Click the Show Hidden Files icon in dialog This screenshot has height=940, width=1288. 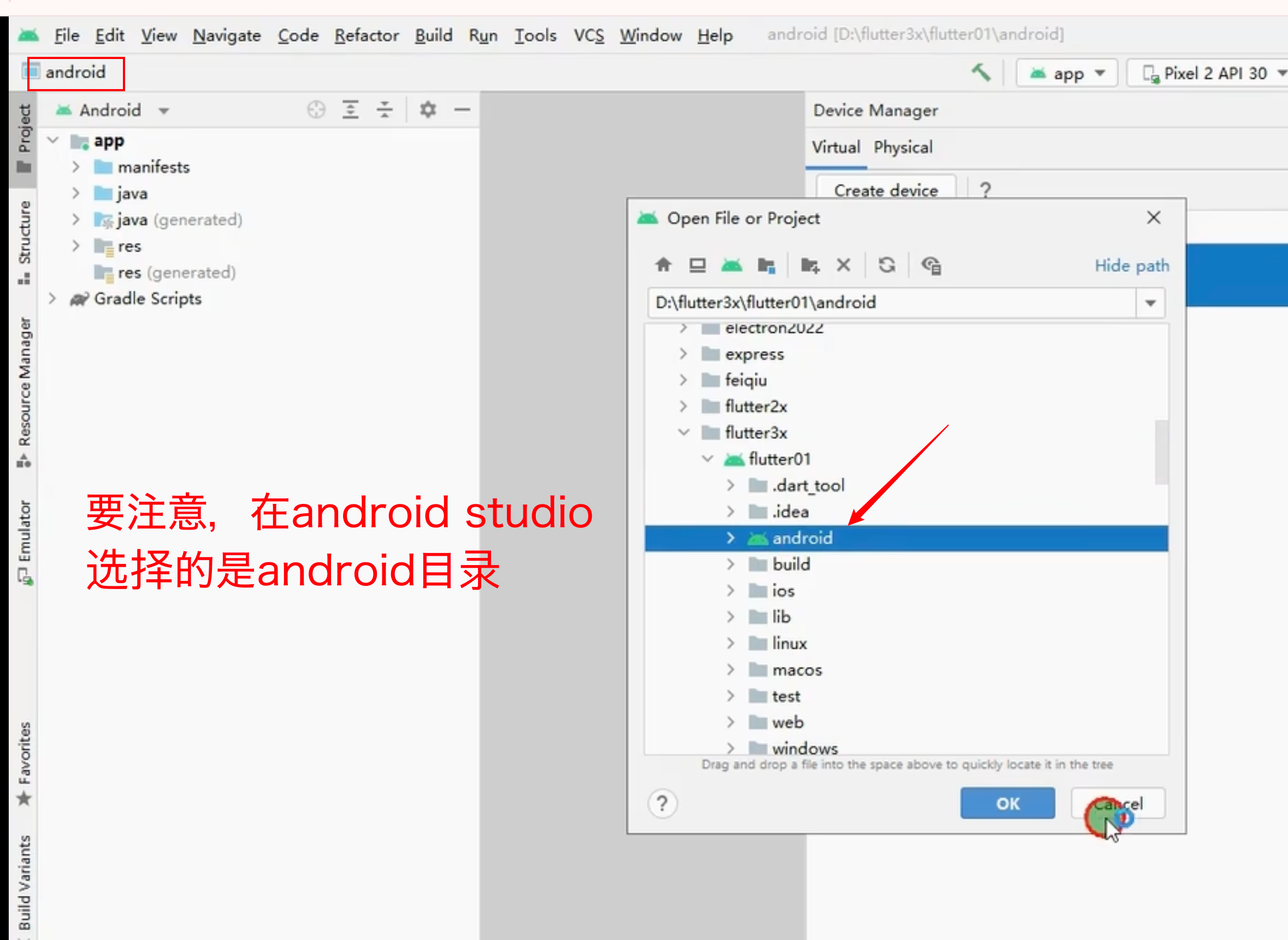[x=931, y=265]
